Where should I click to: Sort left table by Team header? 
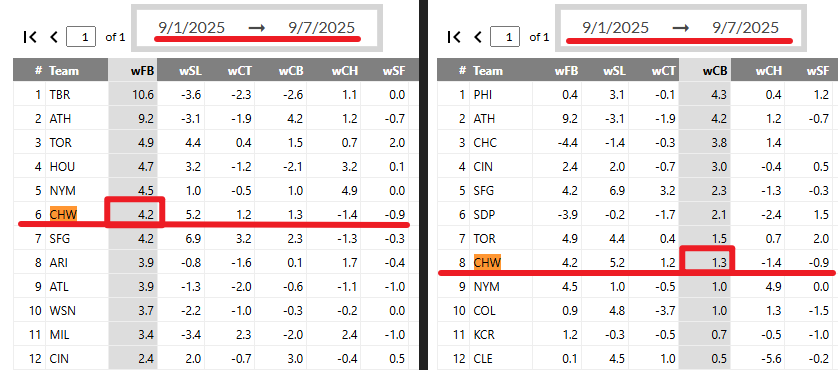point(64,71)
